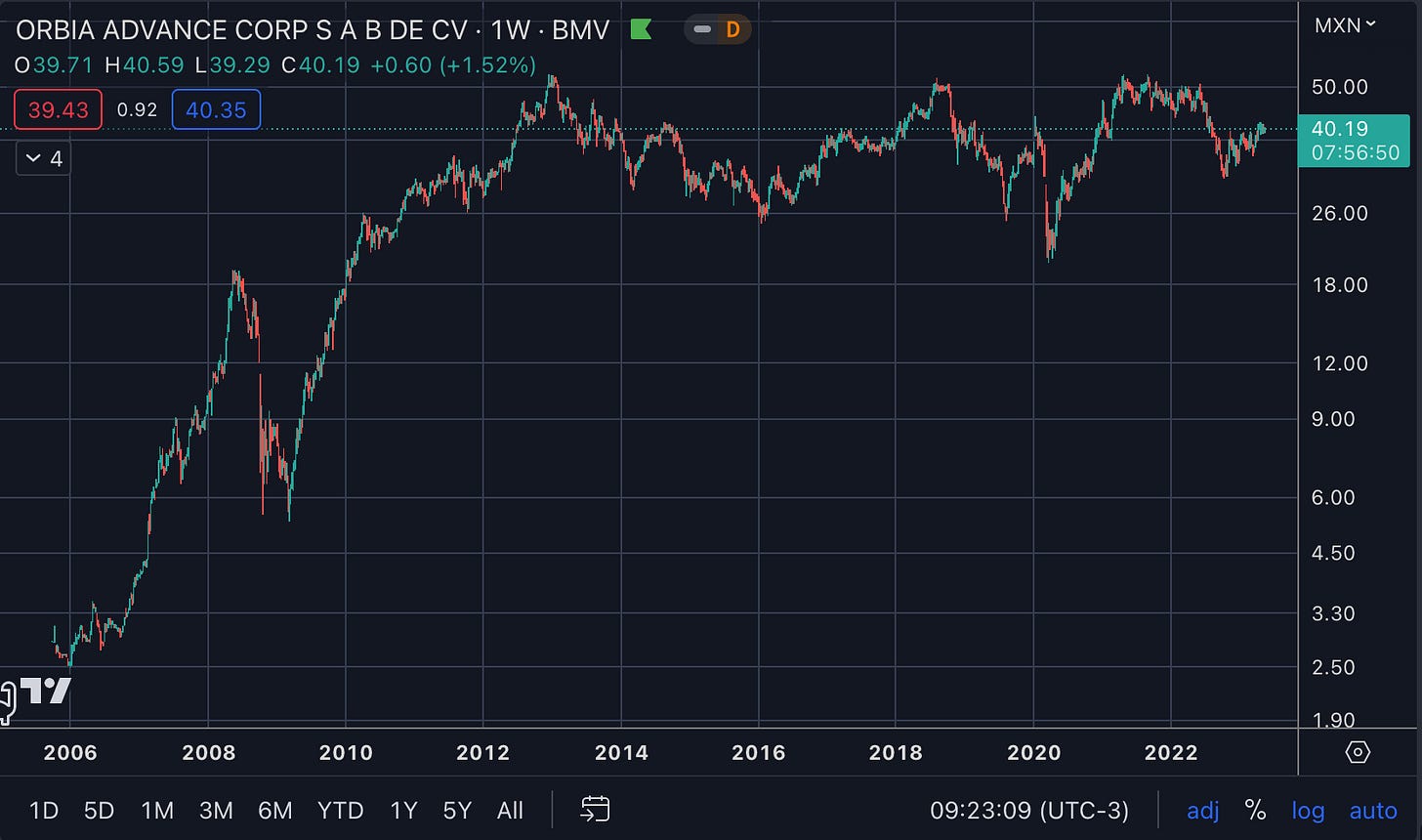This screenshot has height=840, width=1422.
Task: Click the 2020 time axis label
Action: 1033,752
